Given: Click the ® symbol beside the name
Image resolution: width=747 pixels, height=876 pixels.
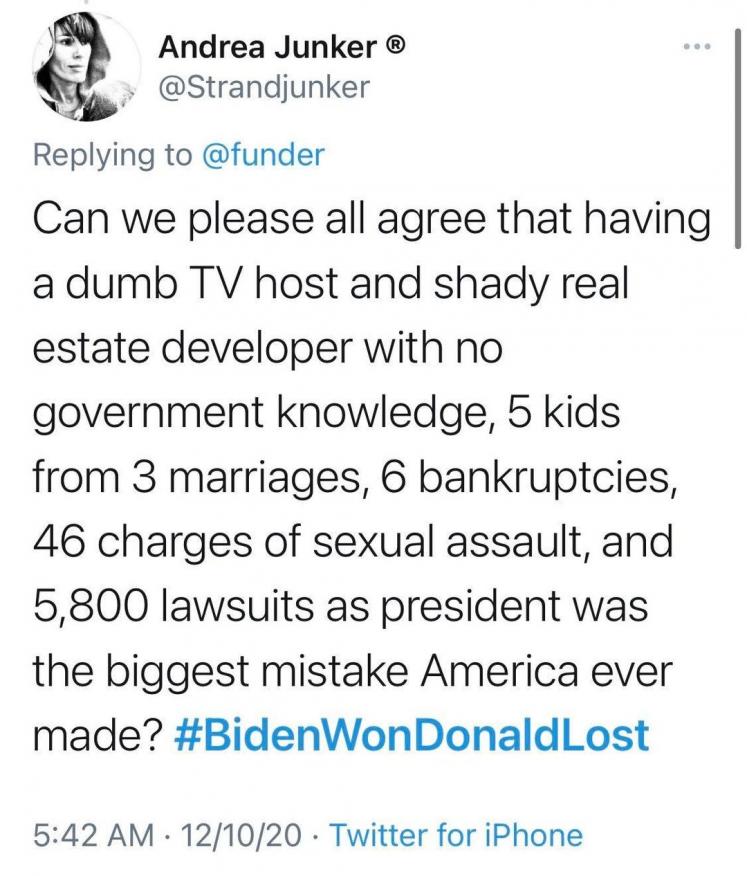Looking at the screenshot, I should tap(395, 46).
